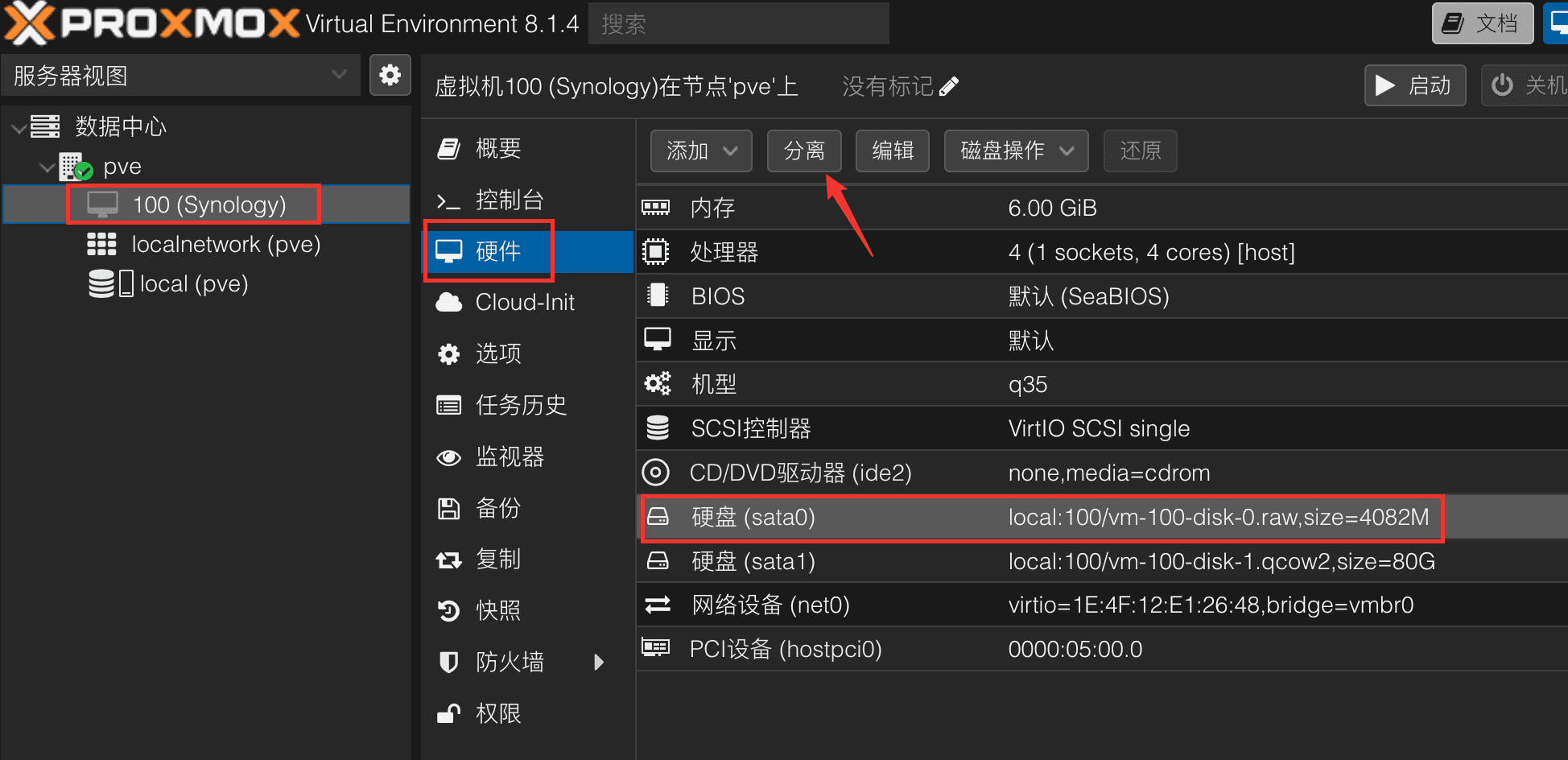
Task: Open the server view 服务器视图 dropdown
Action: coord(181,76)
